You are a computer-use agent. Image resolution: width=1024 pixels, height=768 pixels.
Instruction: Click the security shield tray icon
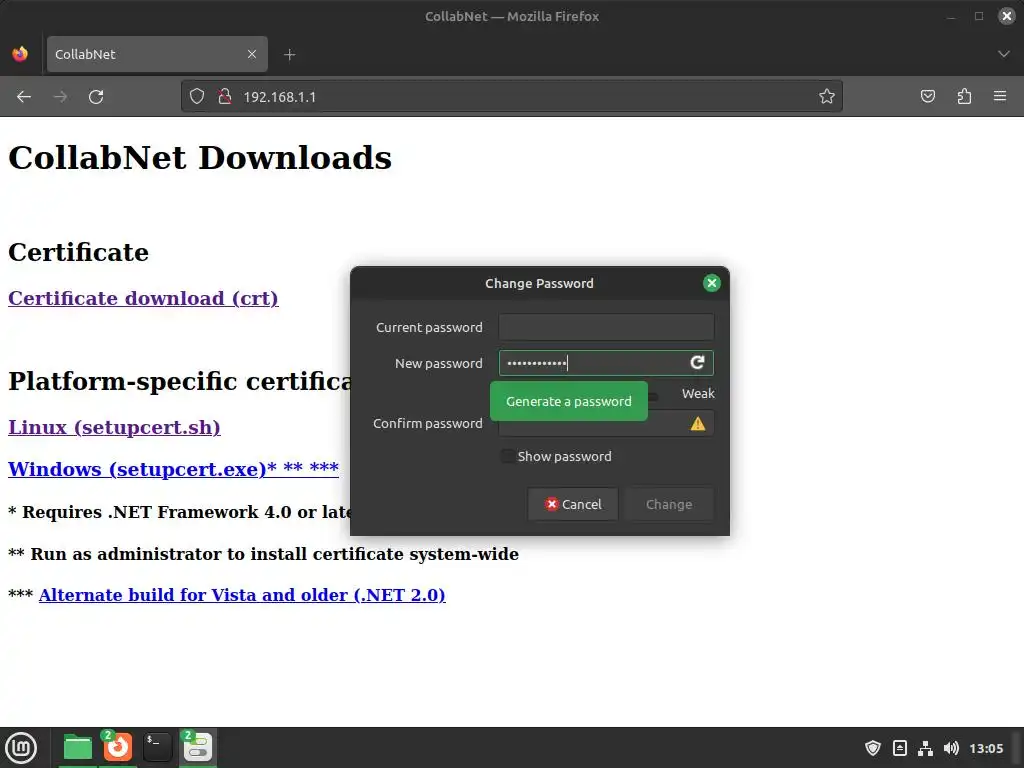click(x=872, y=748)
